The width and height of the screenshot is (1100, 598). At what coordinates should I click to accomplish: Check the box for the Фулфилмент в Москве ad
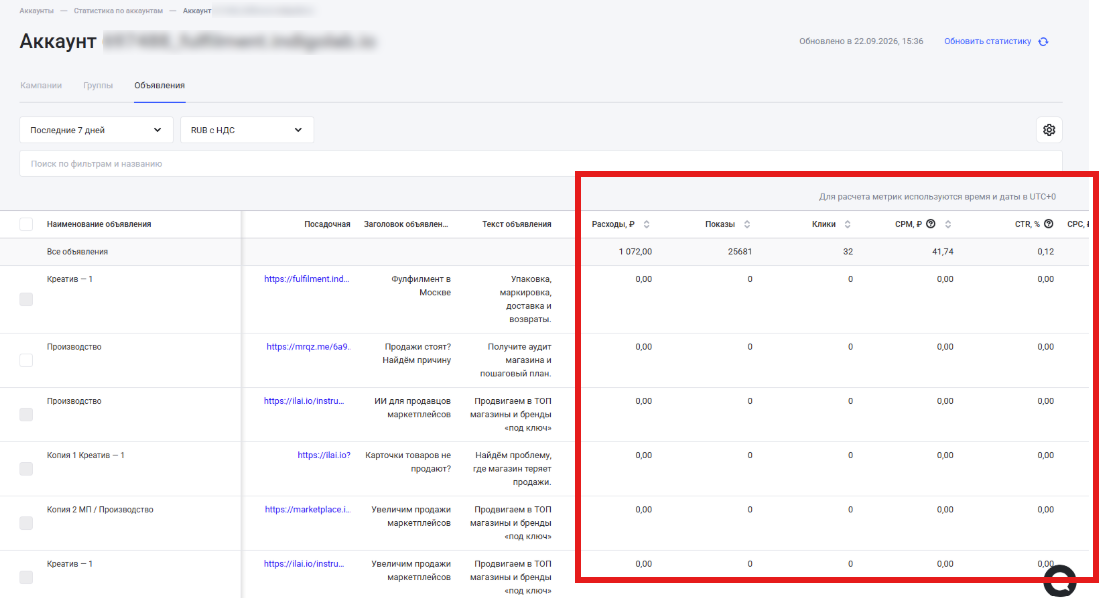click(26, 299)
